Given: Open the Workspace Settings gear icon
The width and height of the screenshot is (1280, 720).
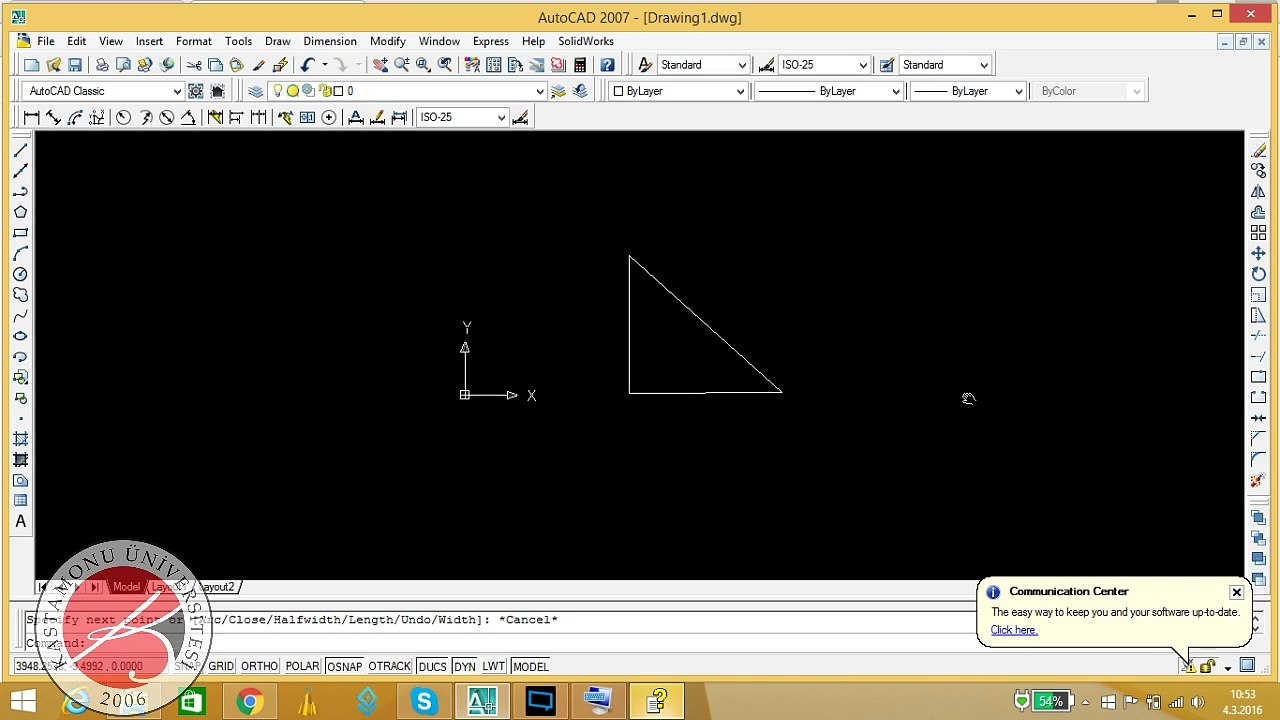Looking at the screenshot, I should (196, 91).
